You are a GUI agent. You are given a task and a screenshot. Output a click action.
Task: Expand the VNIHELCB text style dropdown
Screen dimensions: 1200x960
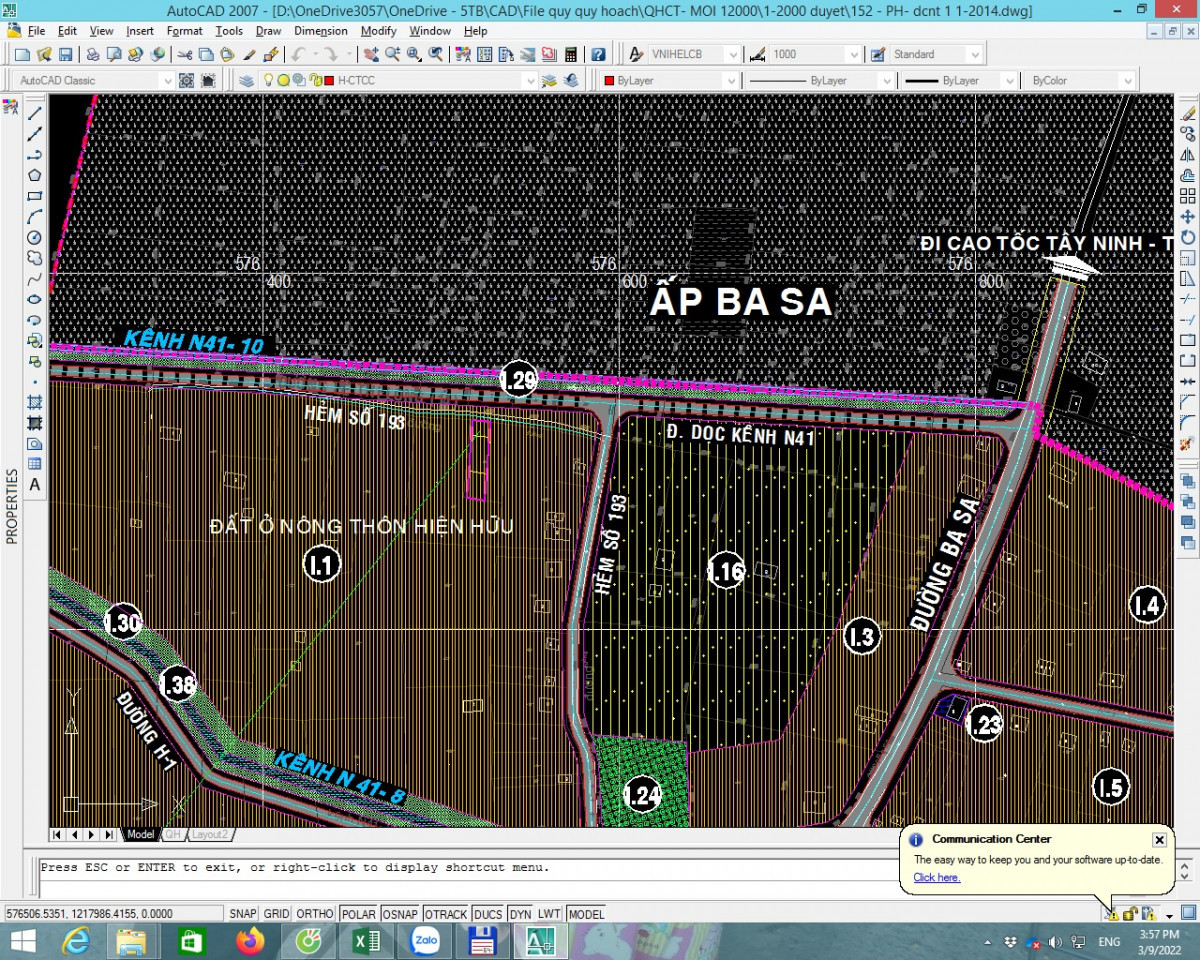[x=732, y=54]
